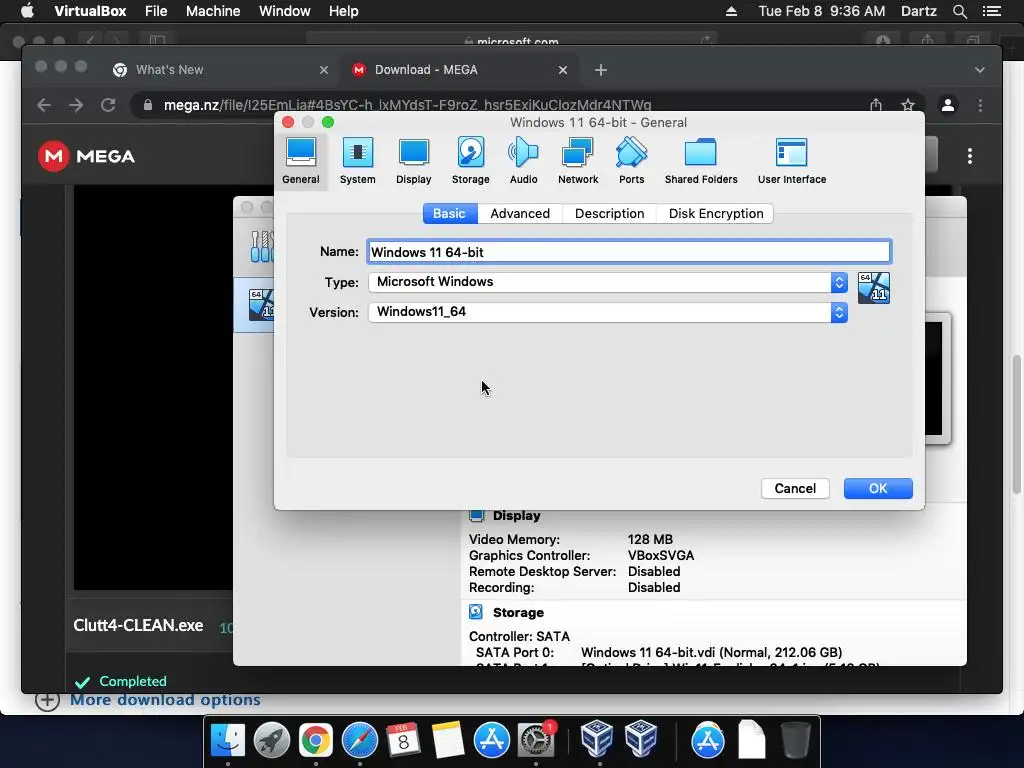The image size is (1024, 768).
Task: Open Calendar from the dock
Action: [x=404, y=741]
